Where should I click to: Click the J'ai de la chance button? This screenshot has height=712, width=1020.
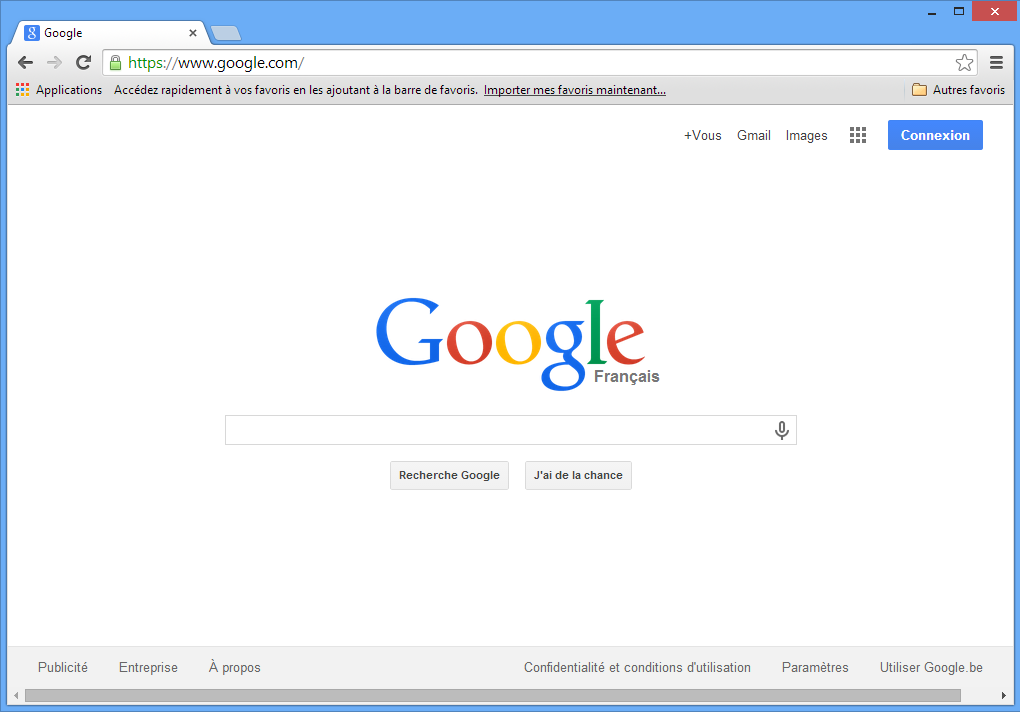578,475
